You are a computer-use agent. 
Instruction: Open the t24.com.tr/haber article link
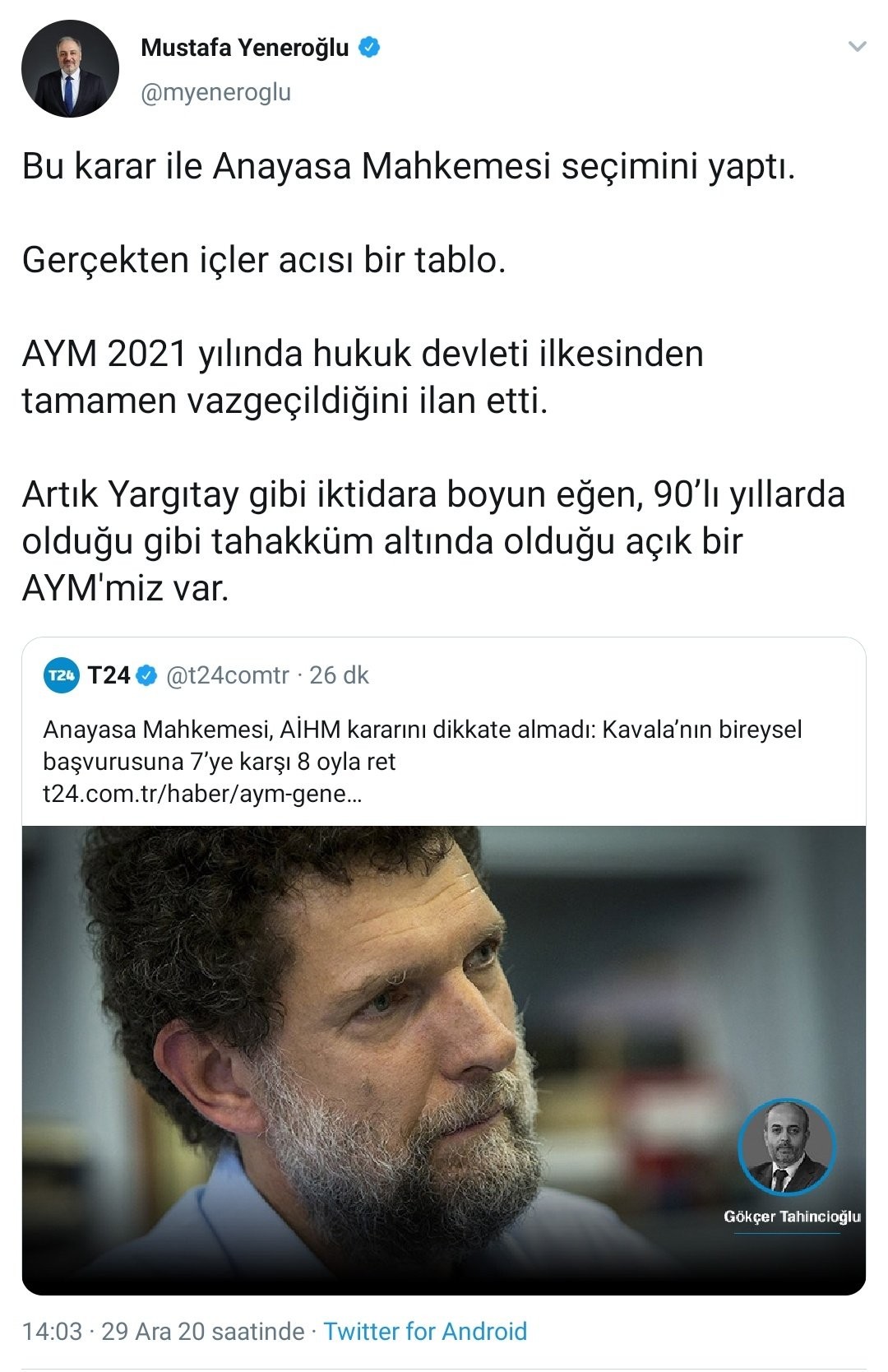pyautogui.click(x=201, y=795)
